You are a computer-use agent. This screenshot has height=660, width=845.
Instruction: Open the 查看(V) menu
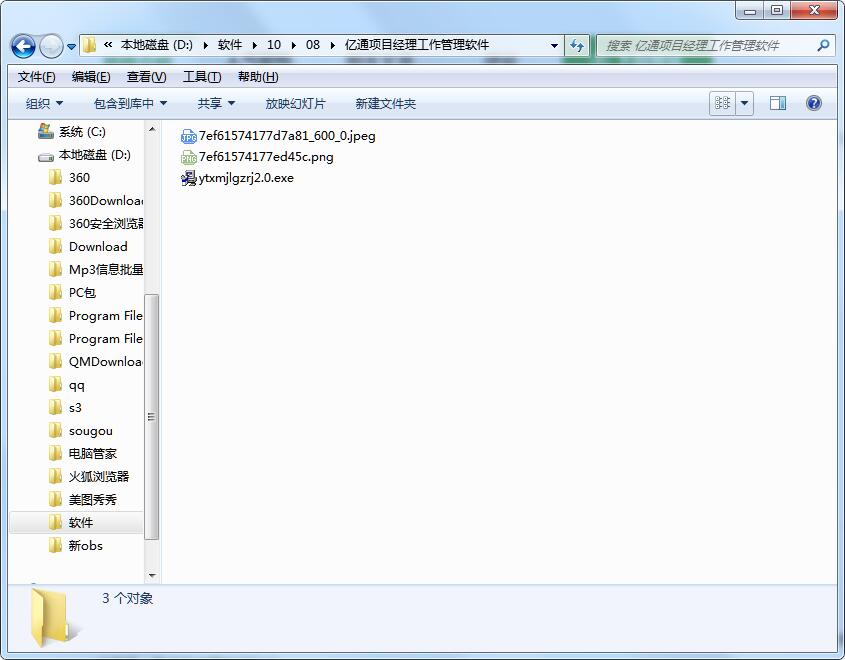[x=146, y=77]
